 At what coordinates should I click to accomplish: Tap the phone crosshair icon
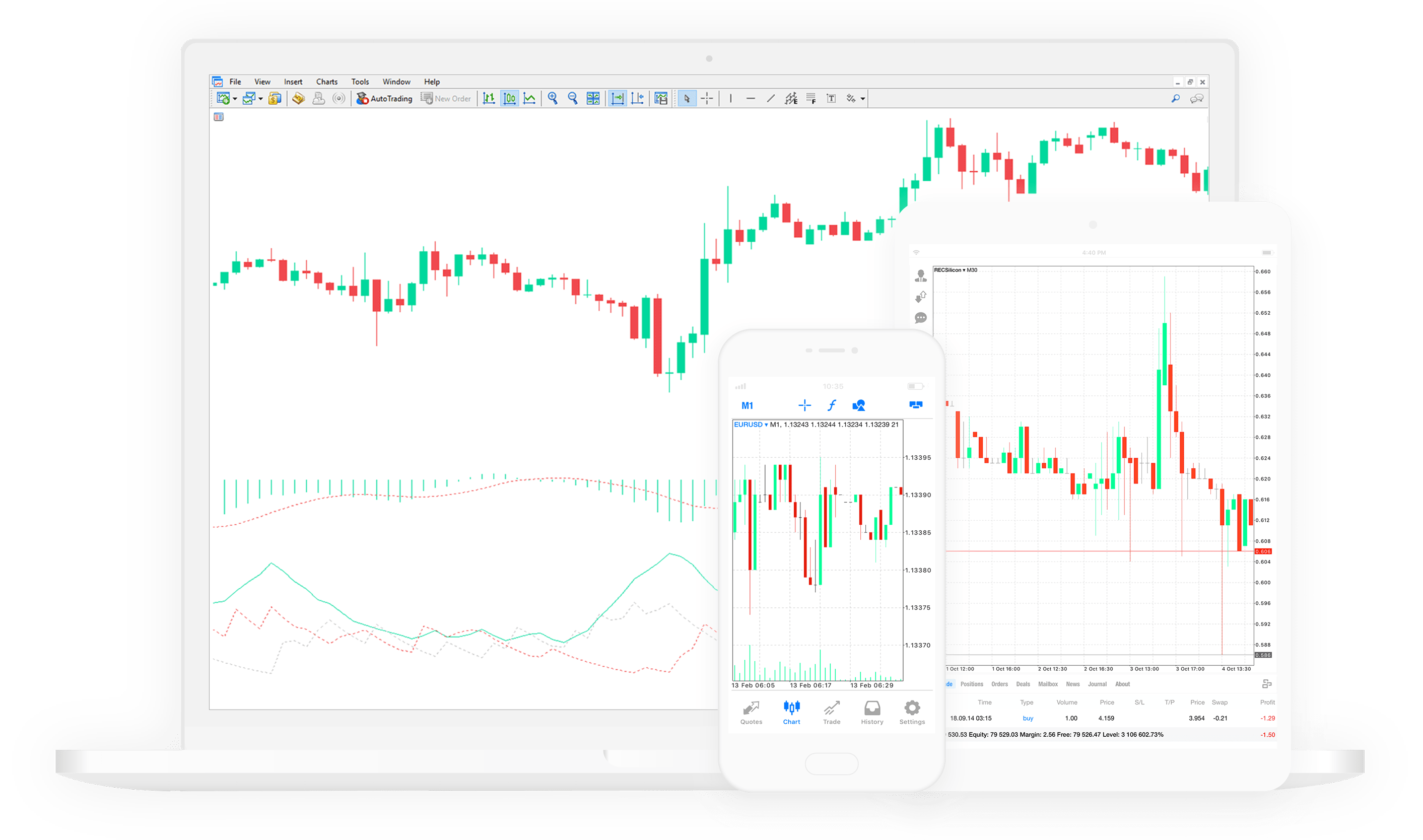805,405
